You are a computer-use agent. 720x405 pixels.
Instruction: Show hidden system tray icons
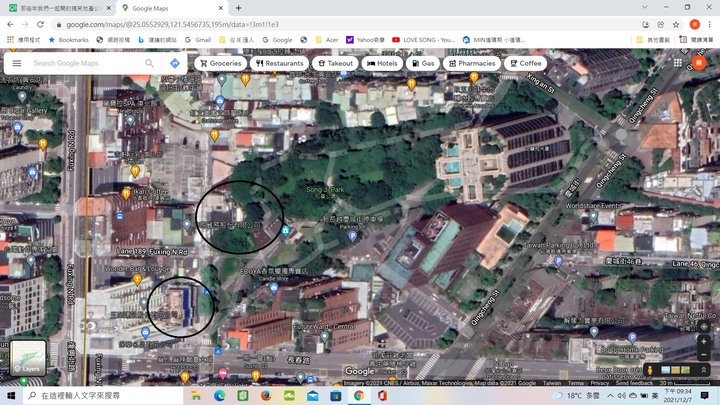(610, 395)
